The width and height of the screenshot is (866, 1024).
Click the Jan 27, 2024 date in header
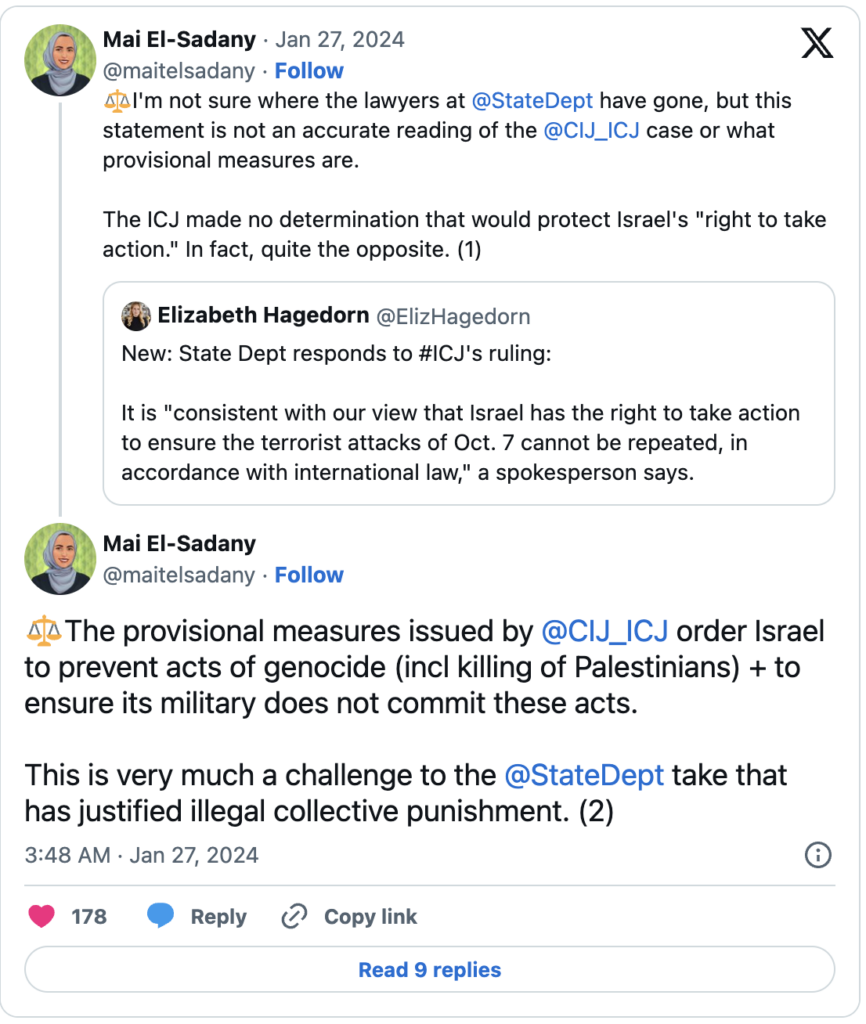click(340, 40)
